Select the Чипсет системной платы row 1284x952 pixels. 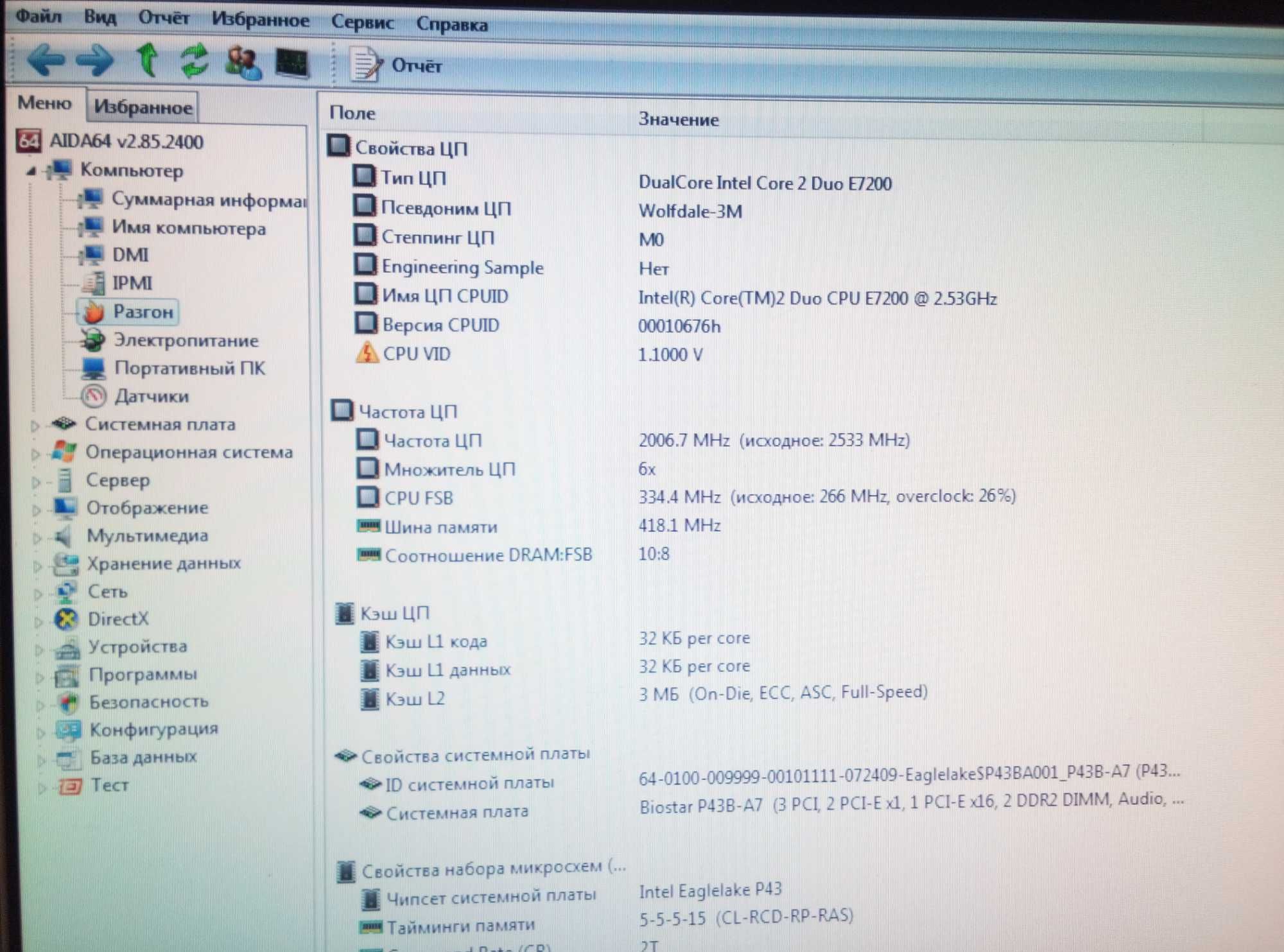tap(572, 894)
